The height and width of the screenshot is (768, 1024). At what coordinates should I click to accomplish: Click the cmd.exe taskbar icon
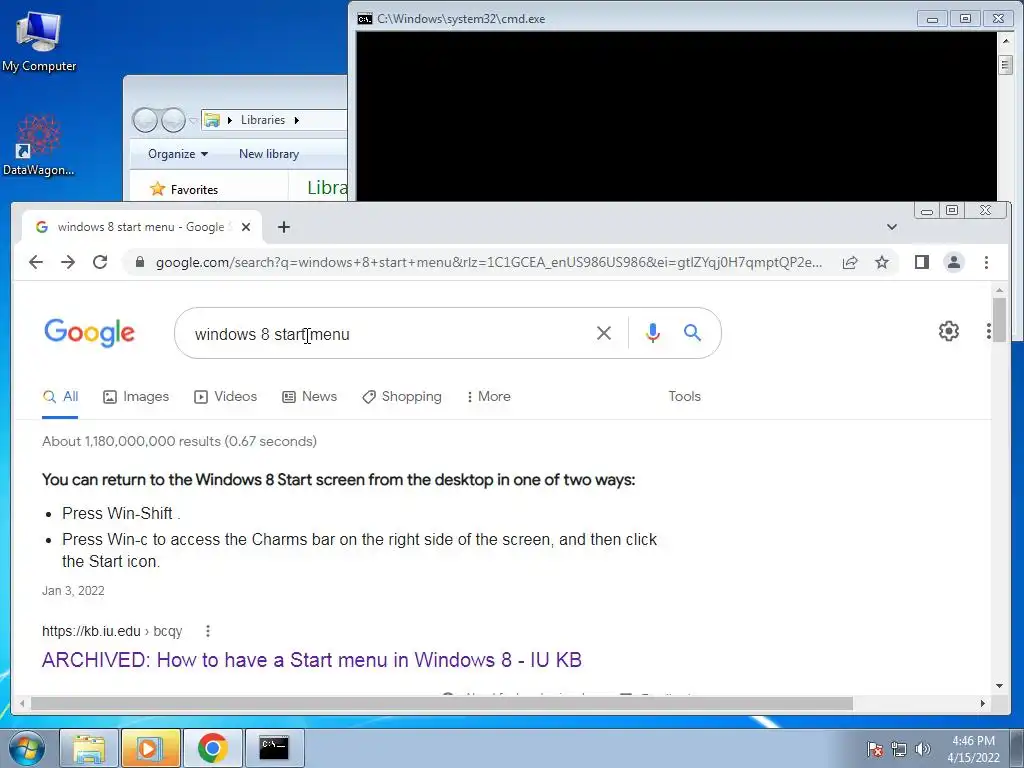click(274, 748)
